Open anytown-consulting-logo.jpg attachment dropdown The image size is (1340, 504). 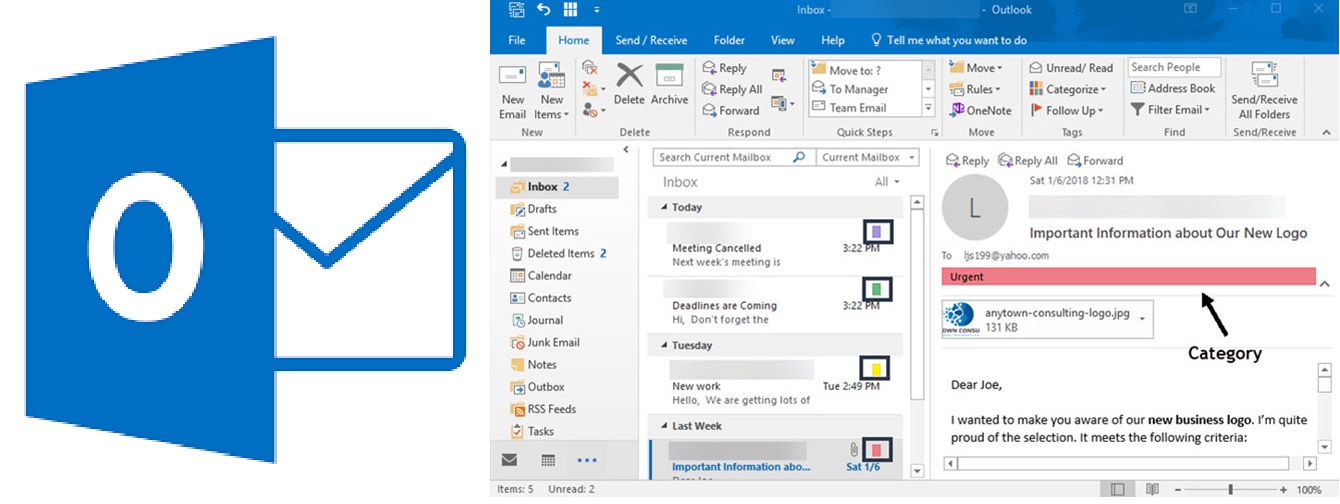[x=1141, y=320]
